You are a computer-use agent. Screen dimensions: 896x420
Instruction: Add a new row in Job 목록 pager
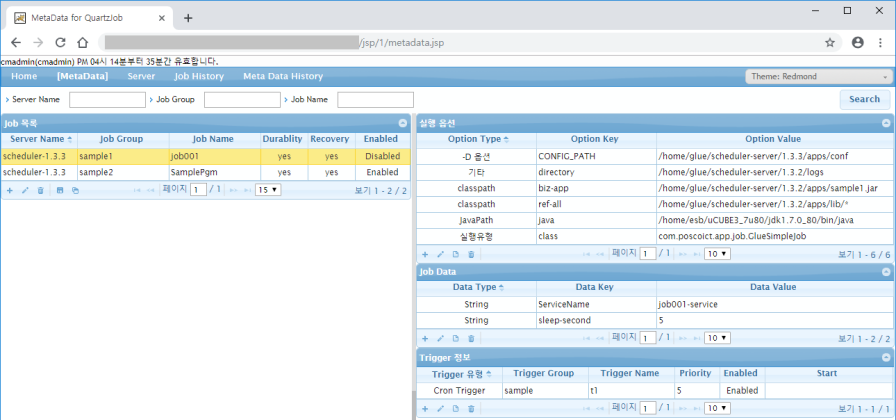(x=10, y=190)
